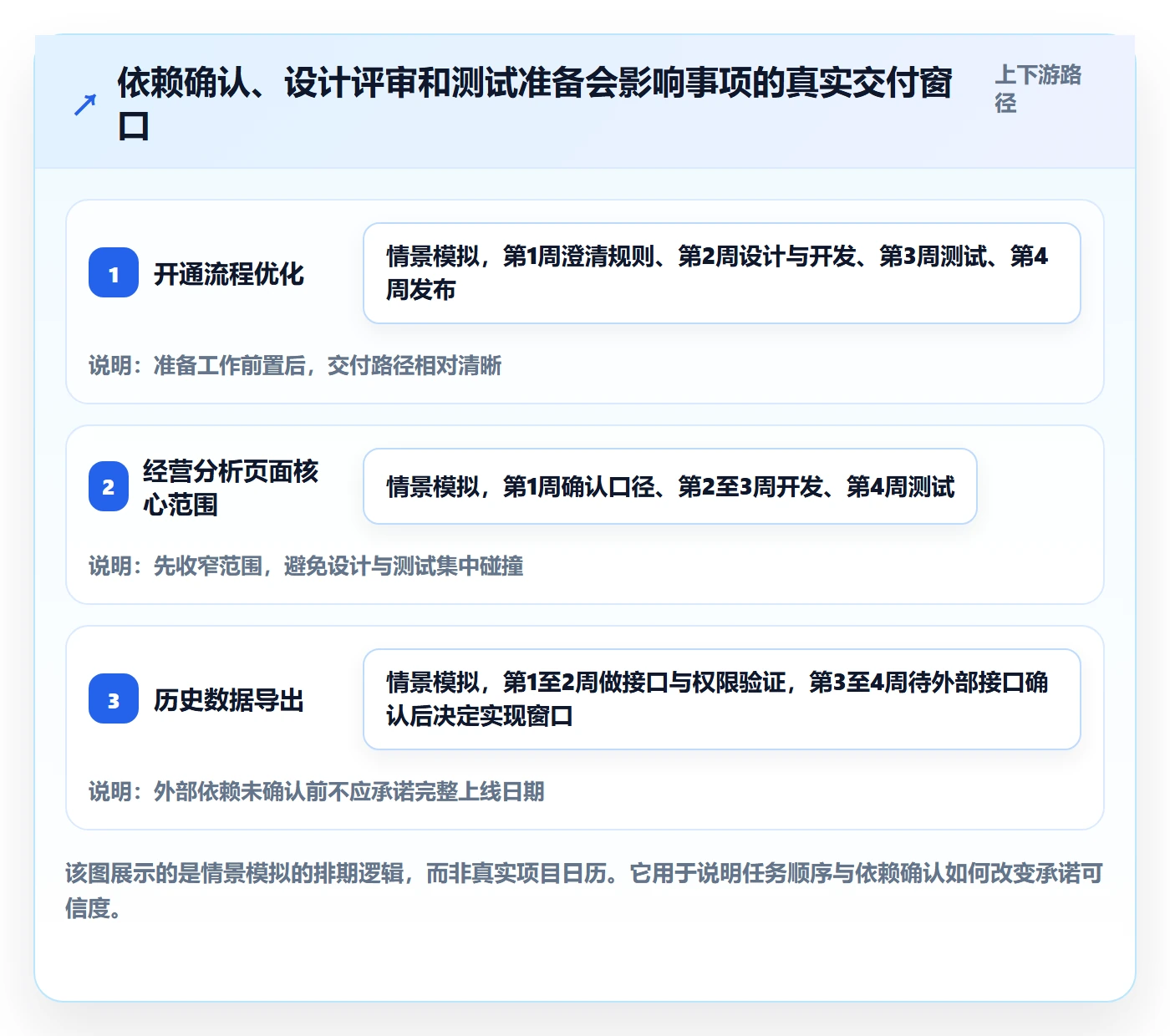The width and height of the screenshot is (1170, 1036).
Task: Click the 历史数据导出 item title
Action: pos(229,700)
